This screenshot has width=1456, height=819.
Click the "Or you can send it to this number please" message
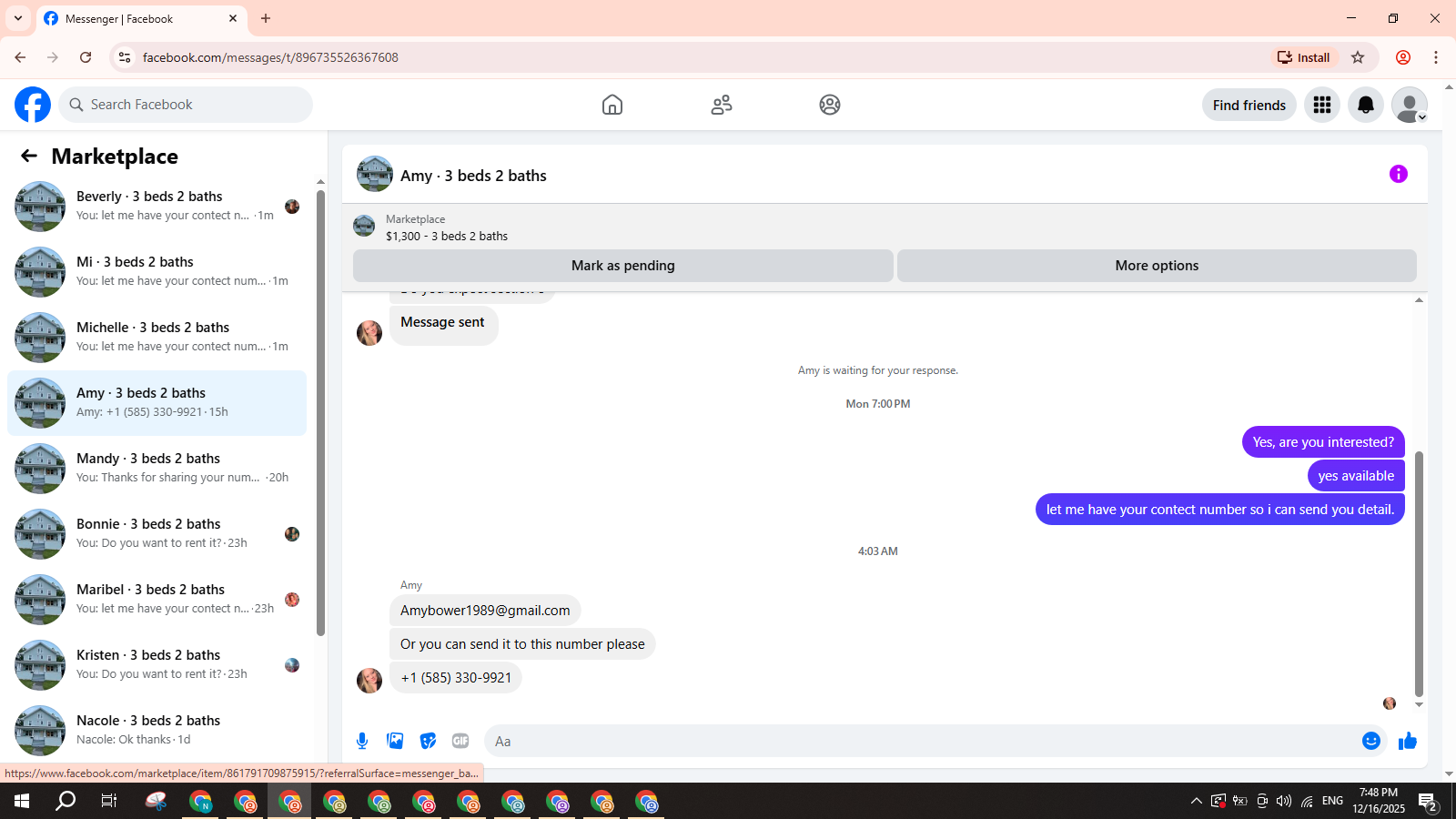[522, 644]
